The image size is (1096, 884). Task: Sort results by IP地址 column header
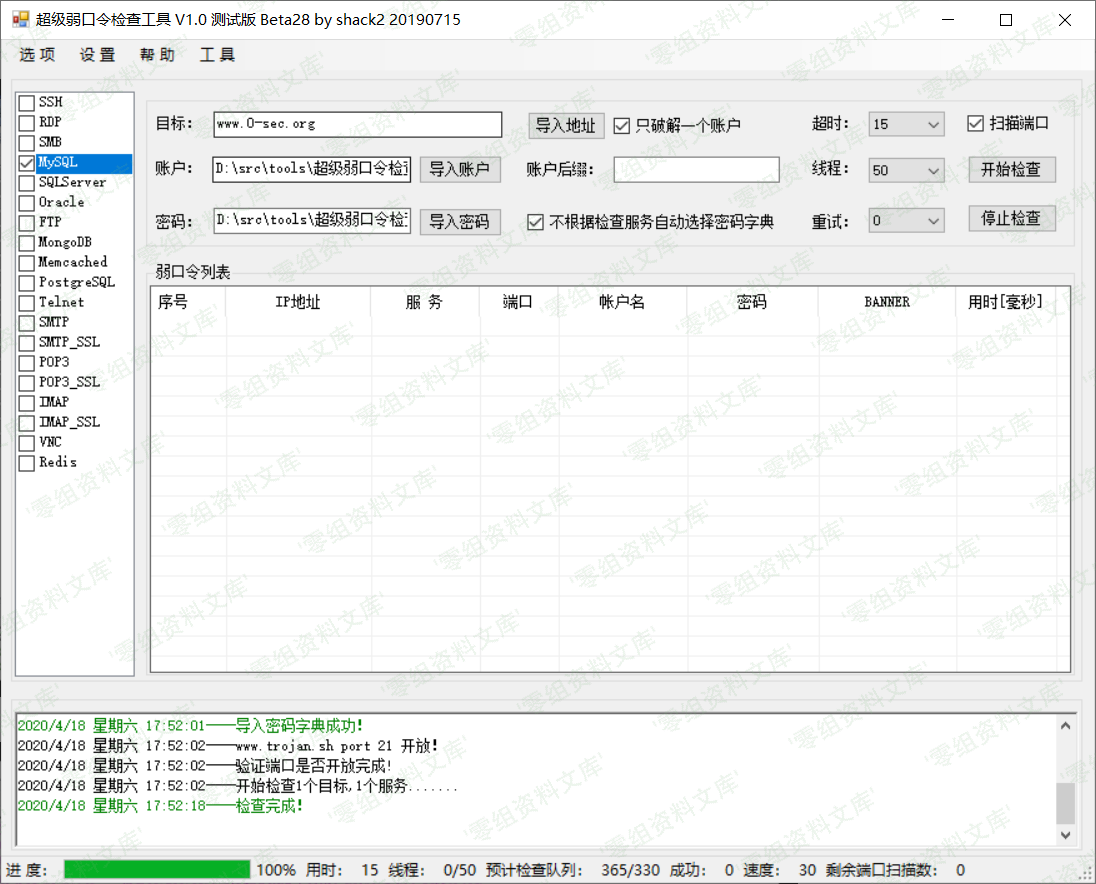tap(297, 302)
